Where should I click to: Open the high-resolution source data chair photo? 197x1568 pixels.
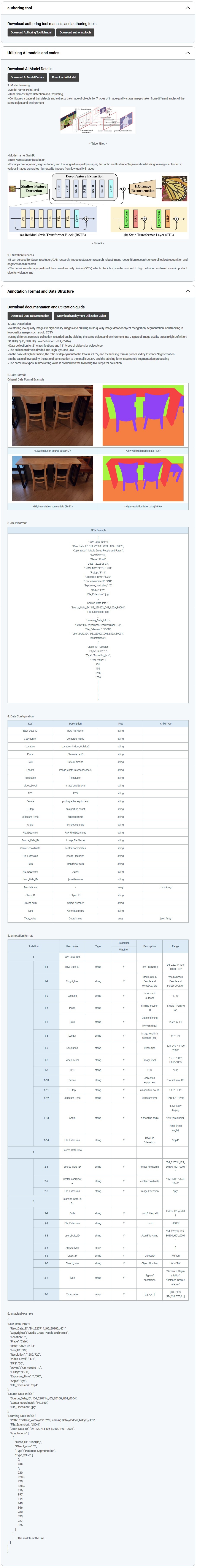pos(52,478)
